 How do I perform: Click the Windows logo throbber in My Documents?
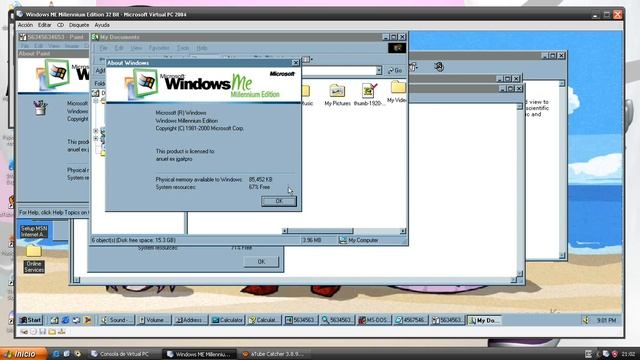pyautogui.click(x=397, y=48)
